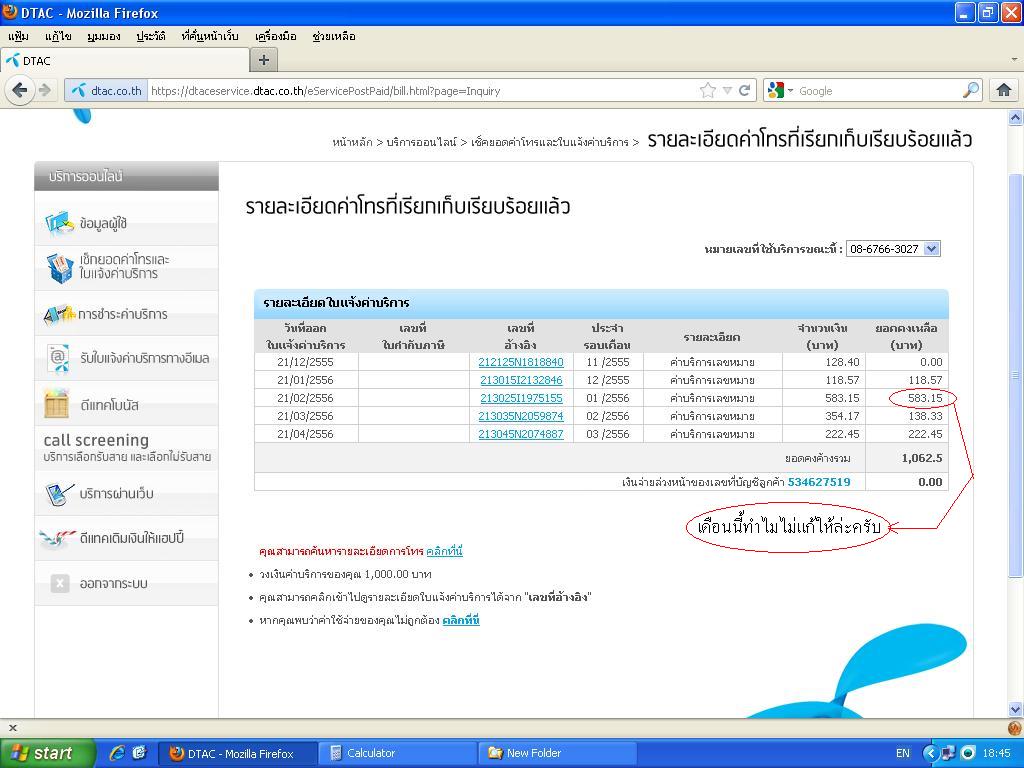The height and width of the screenshot is (768, 1024).
Task: Click the scrollbar up arrow
Action: coord(1015,117)
